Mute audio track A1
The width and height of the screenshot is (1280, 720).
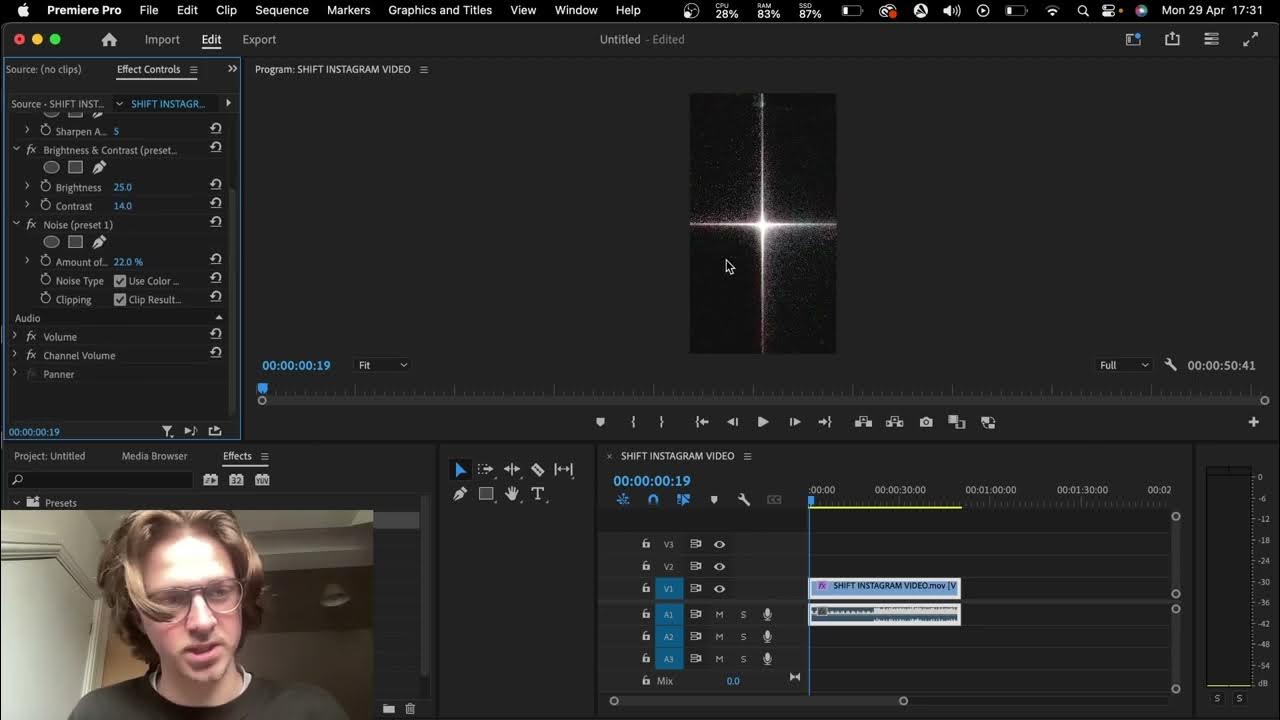[x=719, y=614]
